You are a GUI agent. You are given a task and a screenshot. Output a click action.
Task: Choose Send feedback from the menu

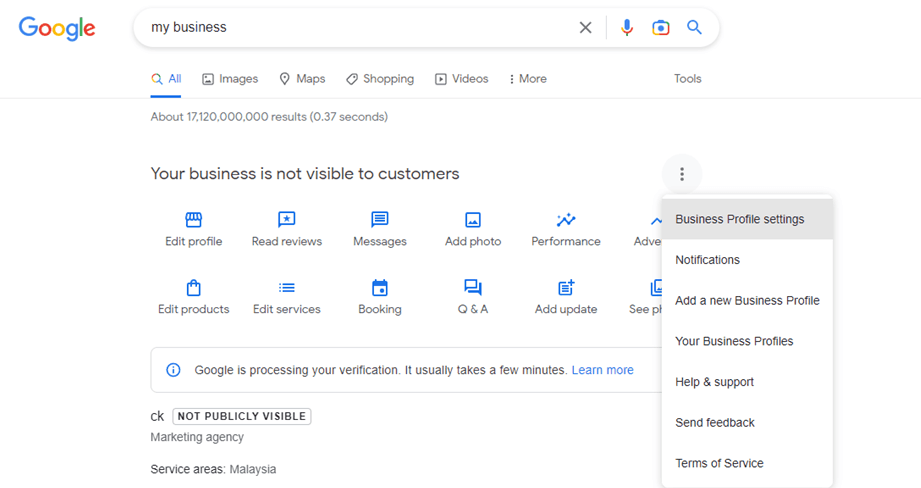747,423
